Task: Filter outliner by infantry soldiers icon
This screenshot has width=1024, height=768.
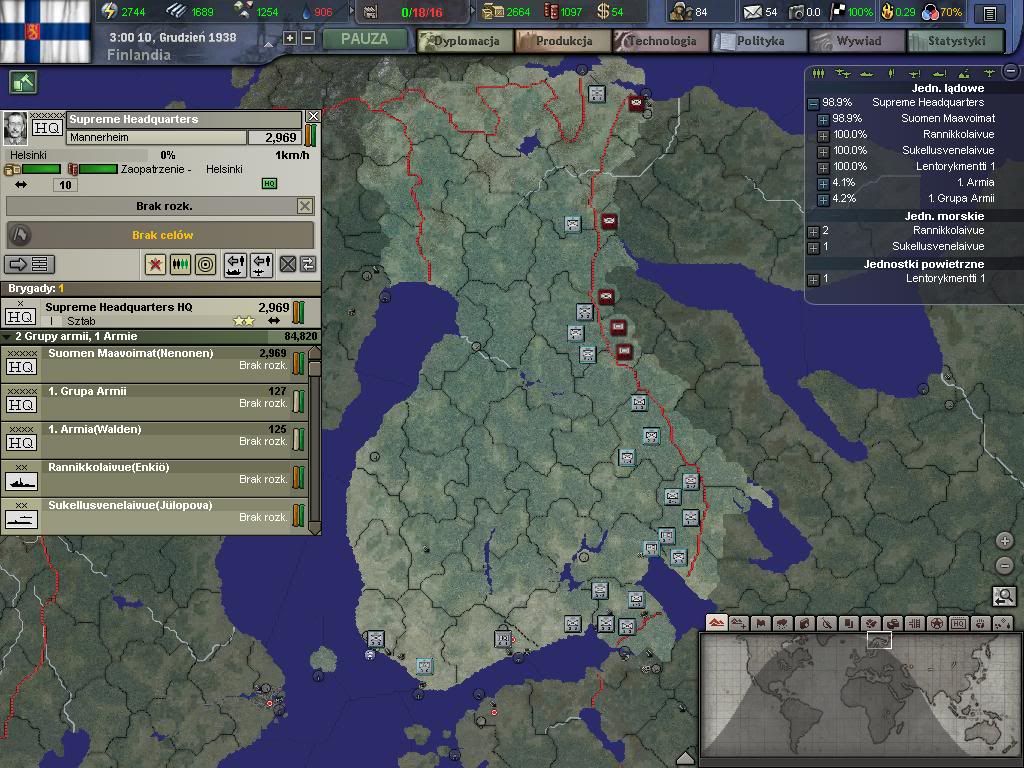Action: click(818, 73)
